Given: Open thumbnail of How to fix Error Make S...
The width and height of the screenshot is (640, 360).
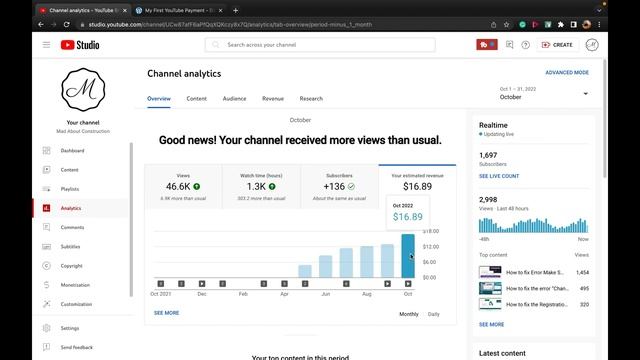Looking at the screenshot, I should (490, 272).
